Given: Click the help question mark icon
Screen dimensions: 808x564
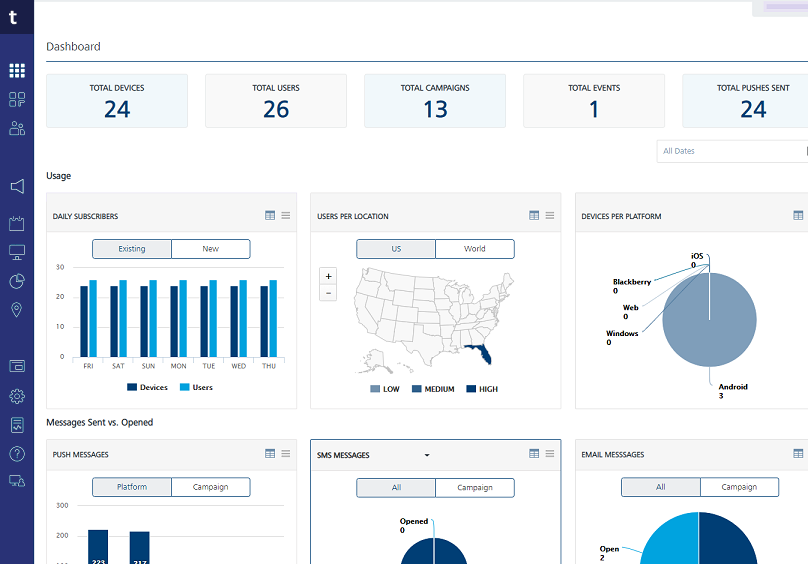Looking at the screenshot, I should tap(17, 454).
